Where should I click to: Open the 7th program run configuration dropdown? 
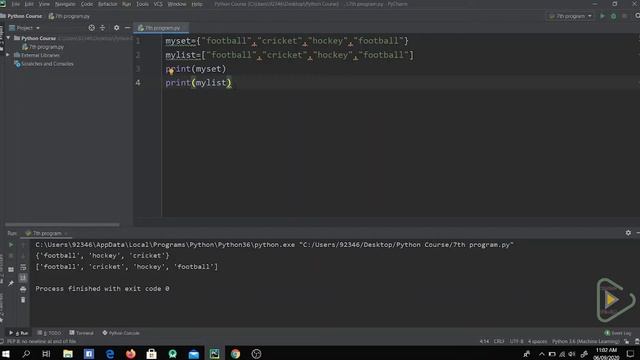(x=570, y=16)
